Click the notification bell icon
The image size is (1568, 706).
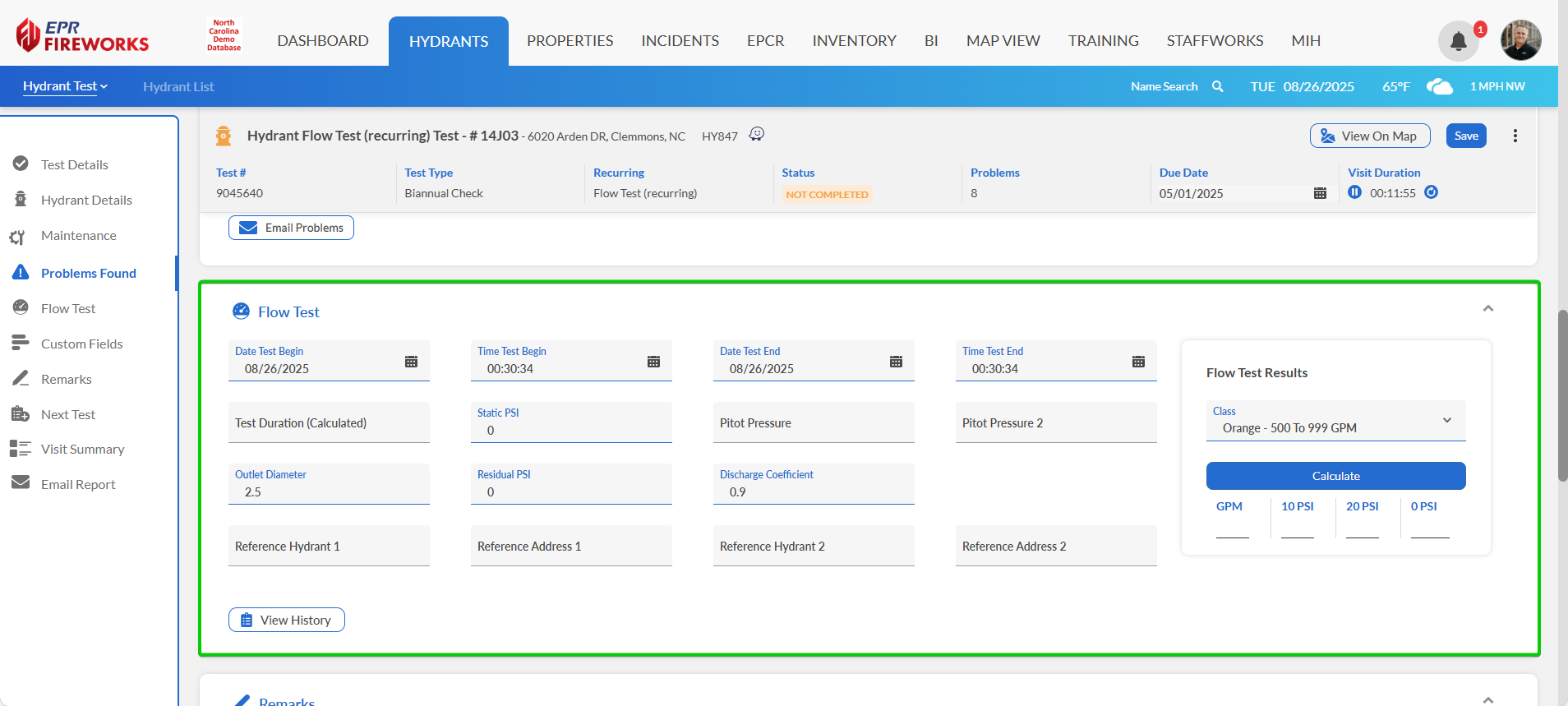click(x=1458, y=41)
